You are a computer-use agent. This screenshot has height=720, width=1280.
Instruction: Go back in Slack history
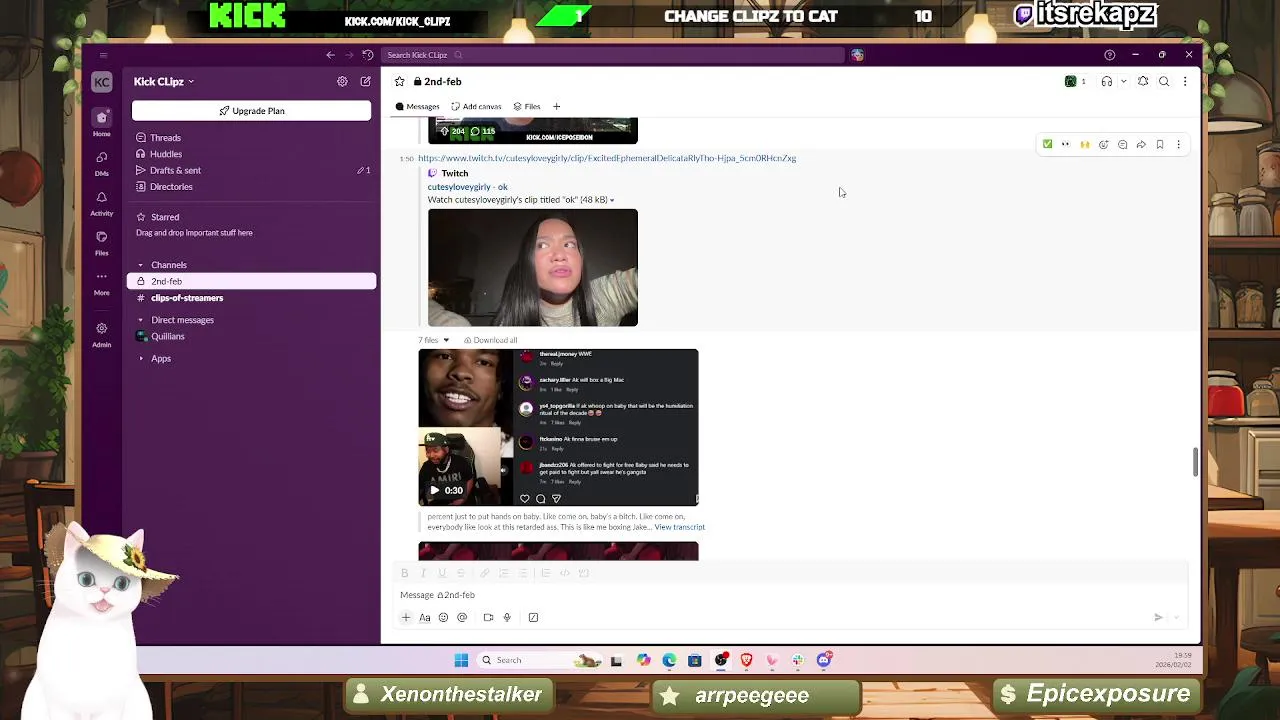coord(330,54)
